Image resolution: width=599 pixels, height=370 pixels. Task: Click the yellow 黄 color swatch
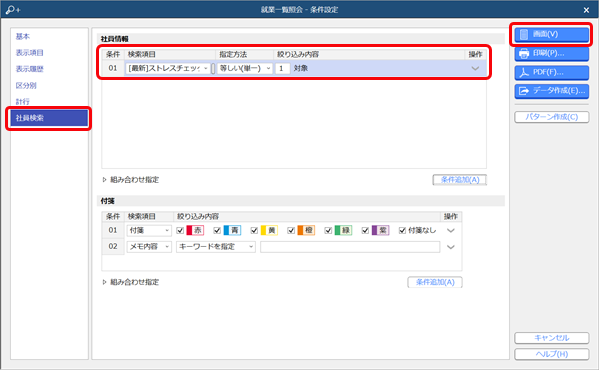[269, 231]
